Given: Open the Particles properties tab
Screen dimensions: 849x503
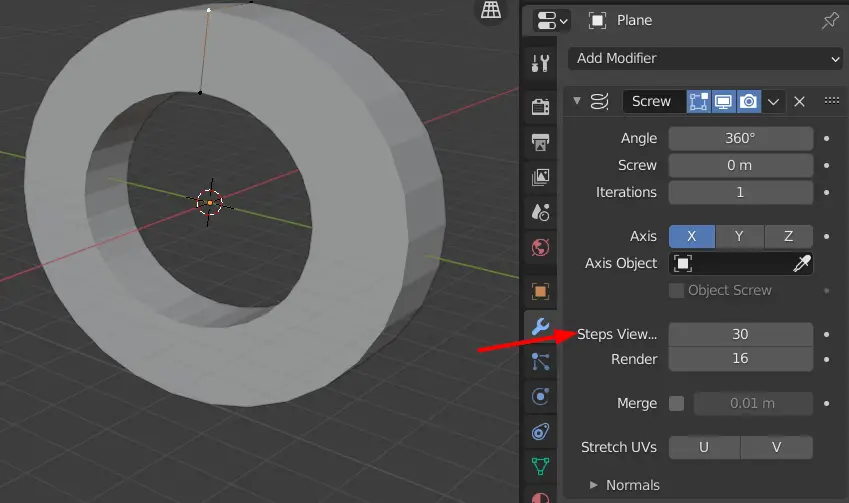Looking at the screenshot, I should point(540,362).
